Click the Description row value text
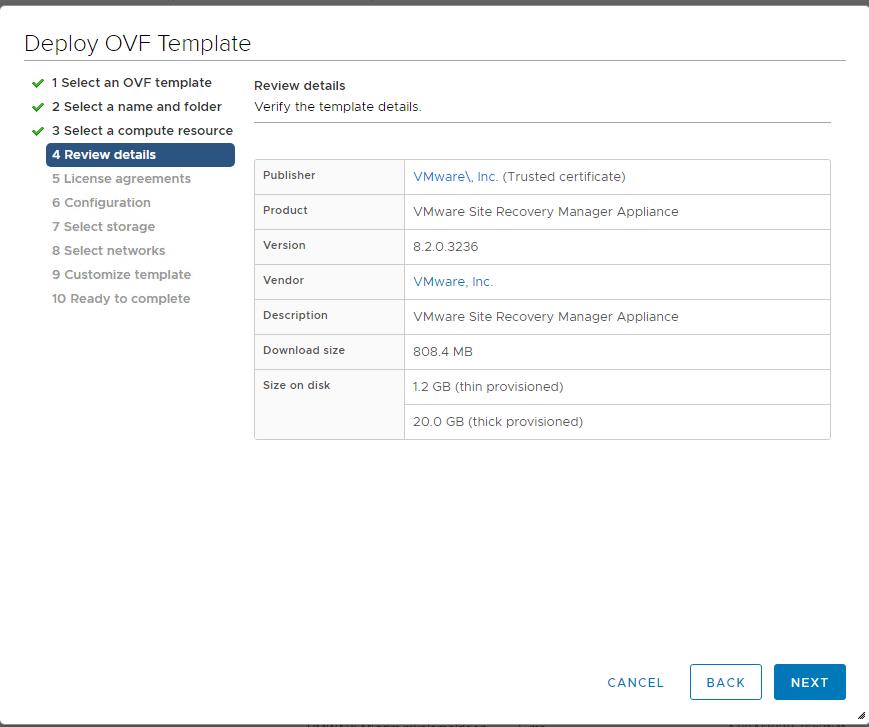This screenshot has height=727, width=869. [x=545, y=316]
